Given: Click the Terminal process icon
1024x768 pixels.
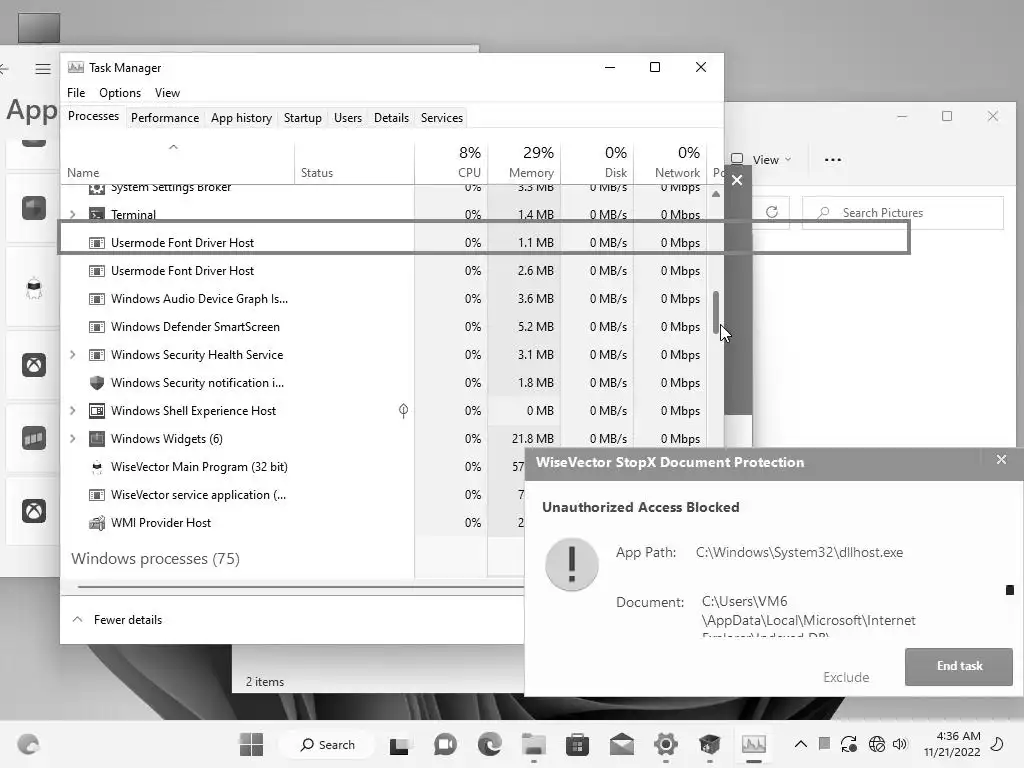Looking at the screenshot, I should click(97, 214).
